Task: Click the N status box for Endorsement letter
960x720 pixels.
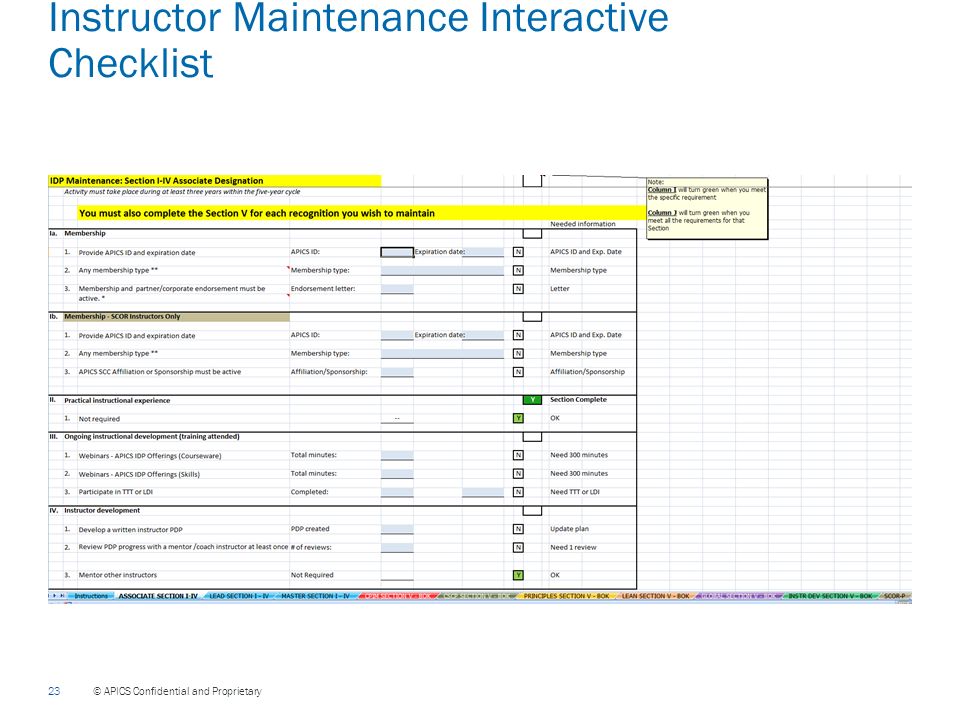Action: 518,288
